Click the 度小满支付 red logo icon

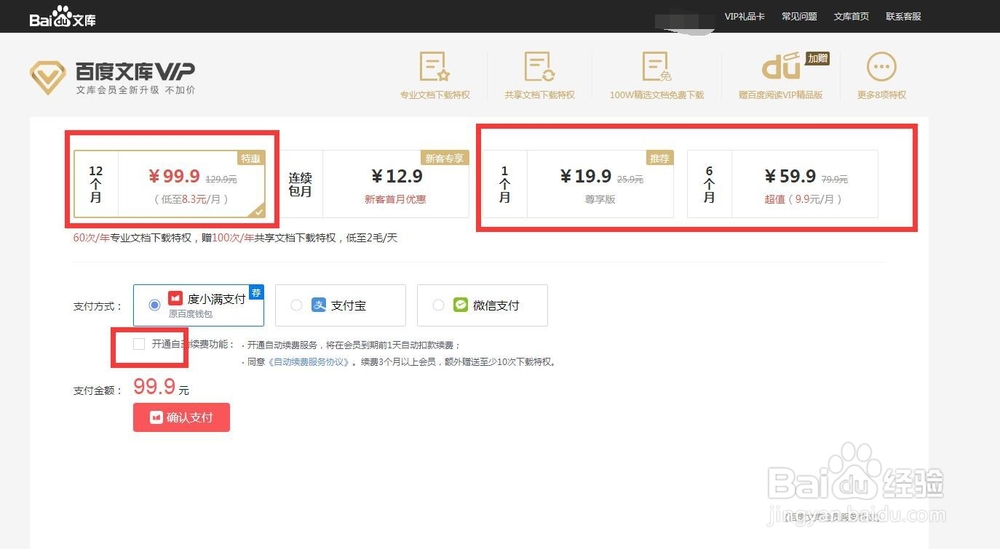coord(175,298)
